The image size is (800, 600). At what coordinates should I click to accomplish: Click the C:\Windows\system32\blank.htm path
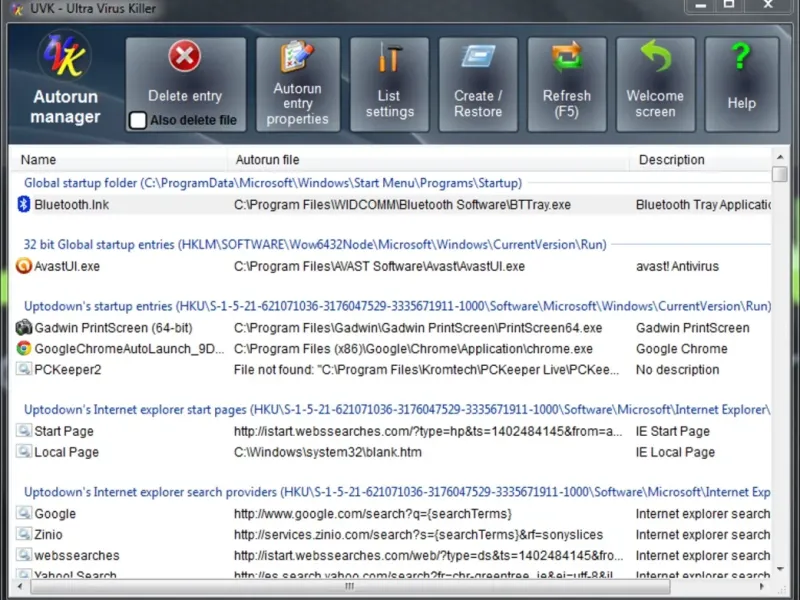[x=328, y=453]
